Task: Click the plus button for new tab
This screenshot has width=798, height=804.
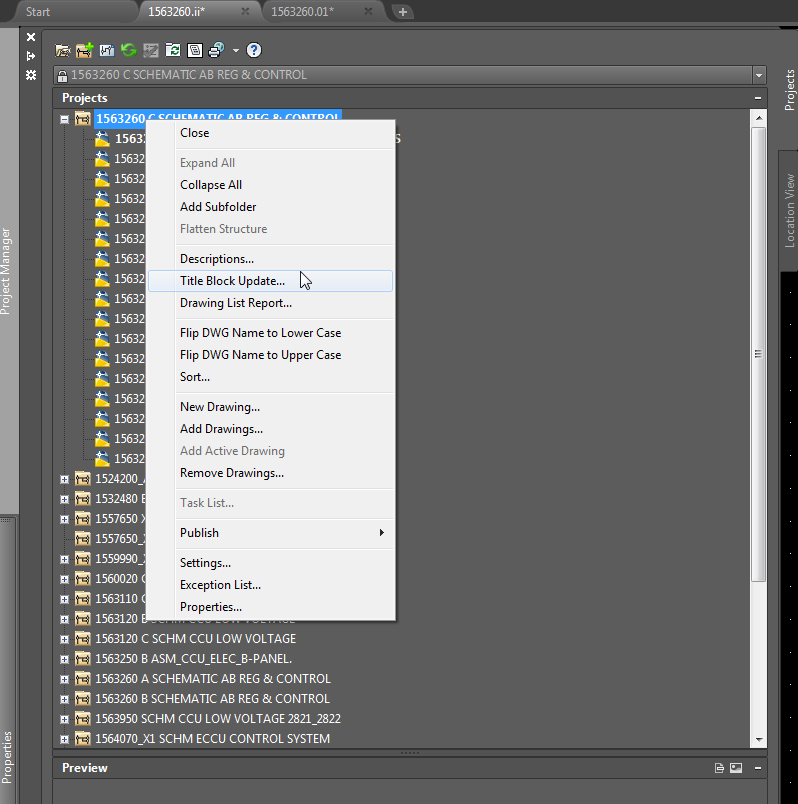Action: tap(403, 12)
